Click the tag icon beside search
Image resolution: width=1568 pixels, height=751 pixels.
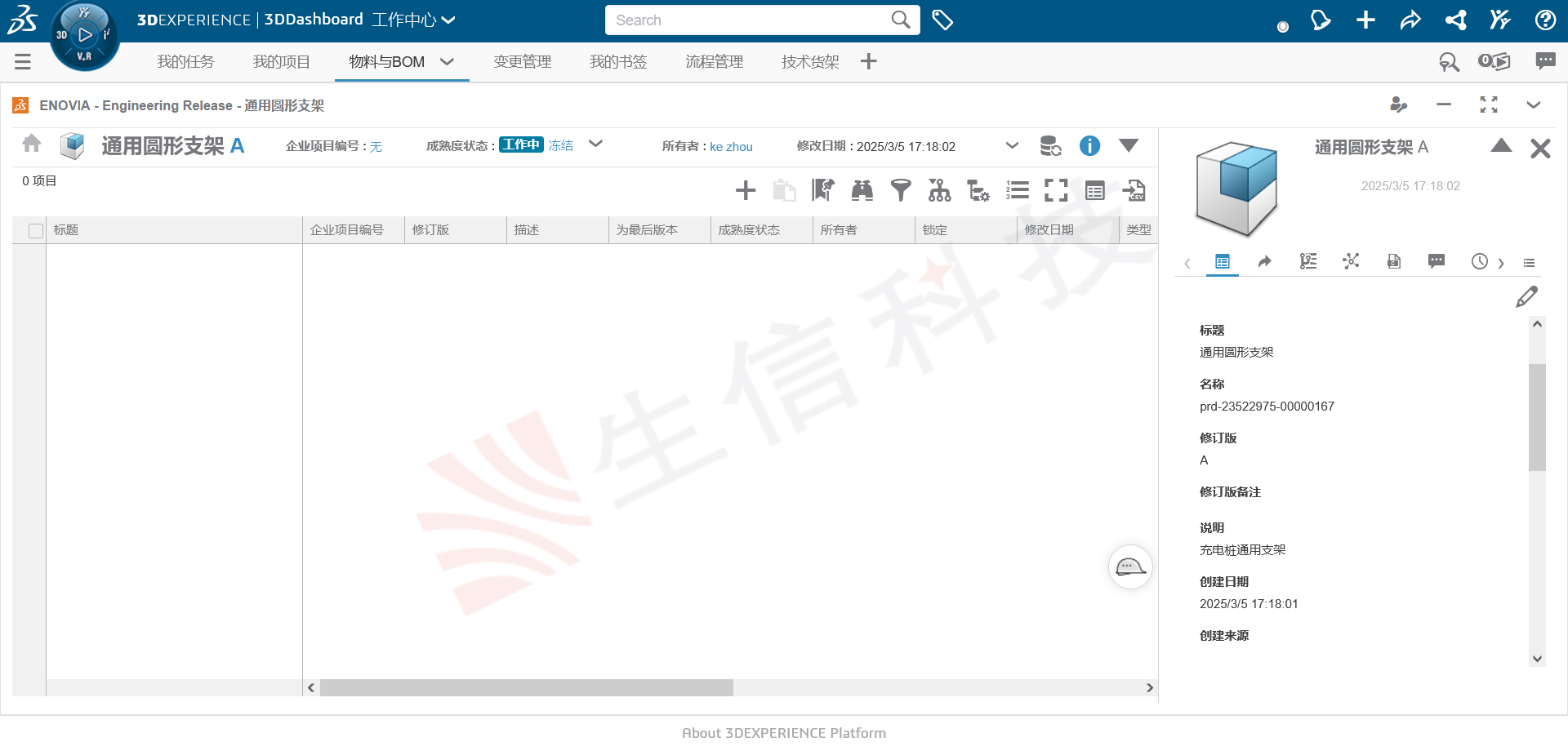[x=942, y=20]
